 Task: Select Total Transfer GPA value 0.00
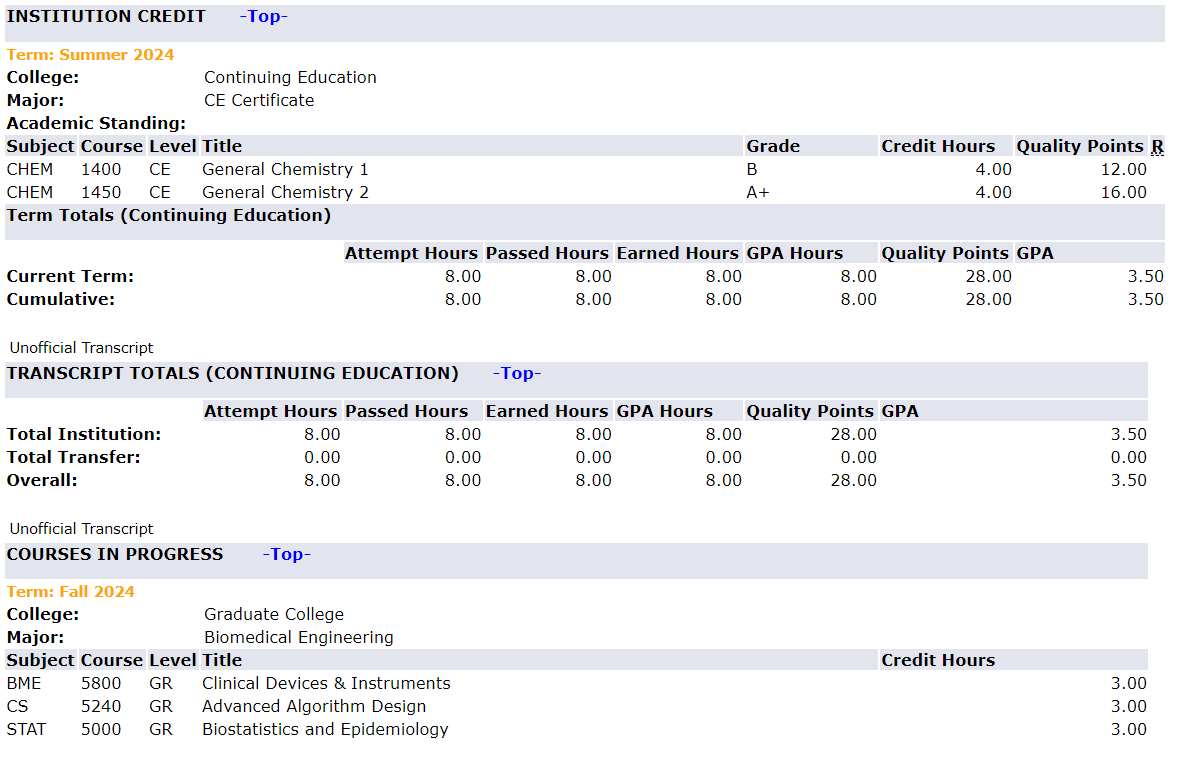[x=1129, y=457]
